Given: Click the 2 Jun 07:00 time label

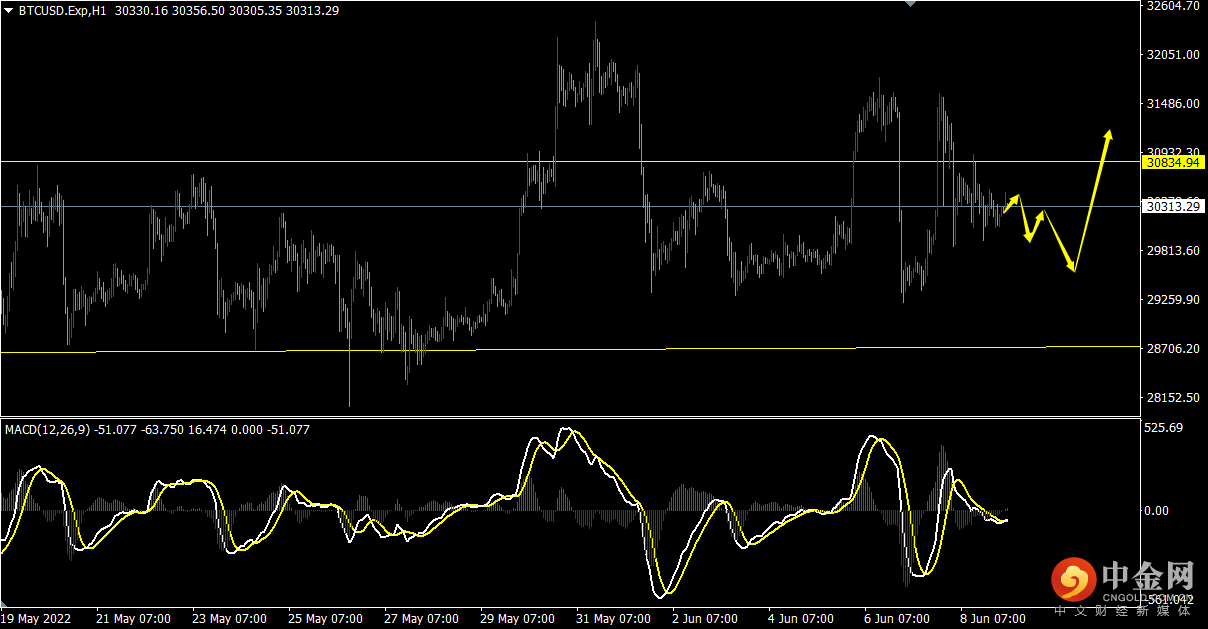Looking at the screenshot, I should pos(706,619).
